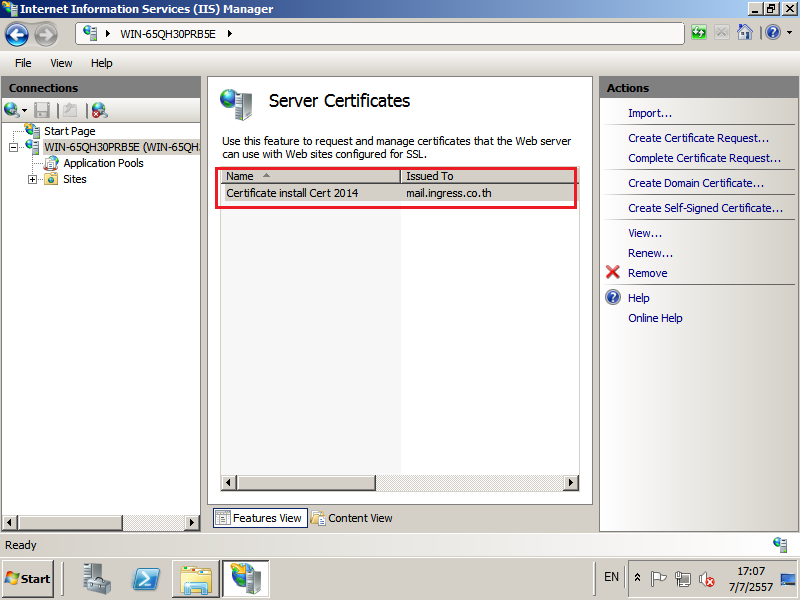
Task: Click the green Refresh page icon
Action: [x=699, y=33]
